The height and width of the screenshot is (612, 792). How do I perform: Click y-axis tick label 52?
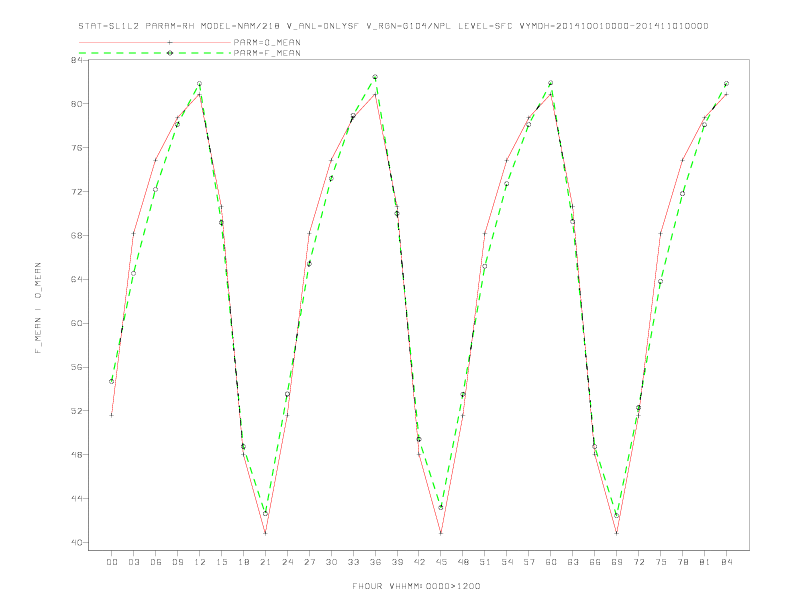(77, 411)
